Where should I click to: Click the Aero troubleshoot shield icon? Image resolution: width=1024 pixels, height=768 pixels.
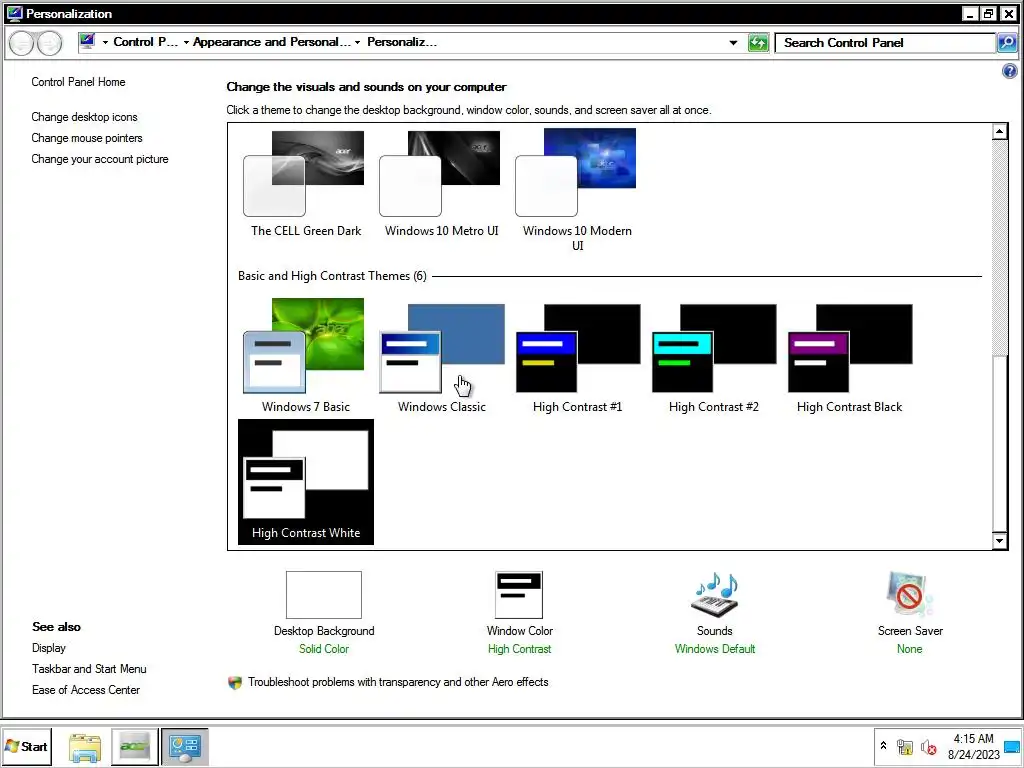pos(235,682)
